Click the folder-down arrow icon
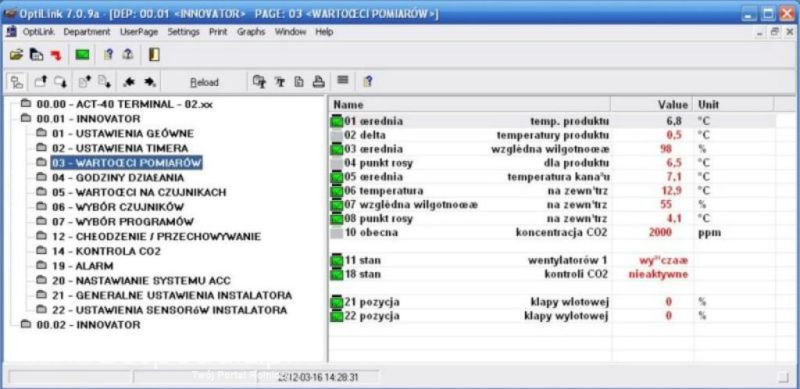This screenshot has height=389, width=800. point(61,82)
